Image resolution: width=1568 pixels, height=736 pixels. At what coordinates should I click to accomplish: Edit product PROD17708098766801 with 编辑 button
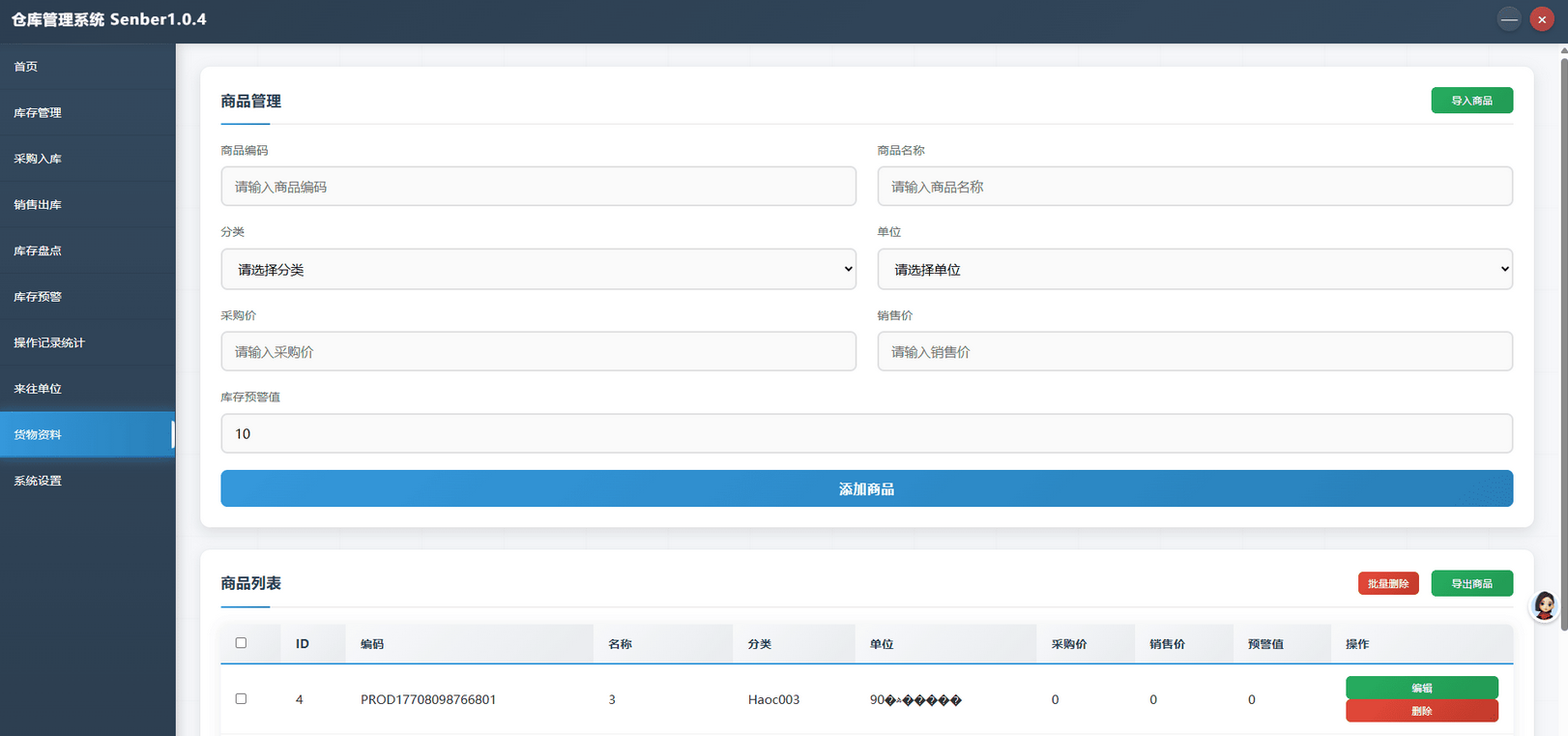(1421, 688)
